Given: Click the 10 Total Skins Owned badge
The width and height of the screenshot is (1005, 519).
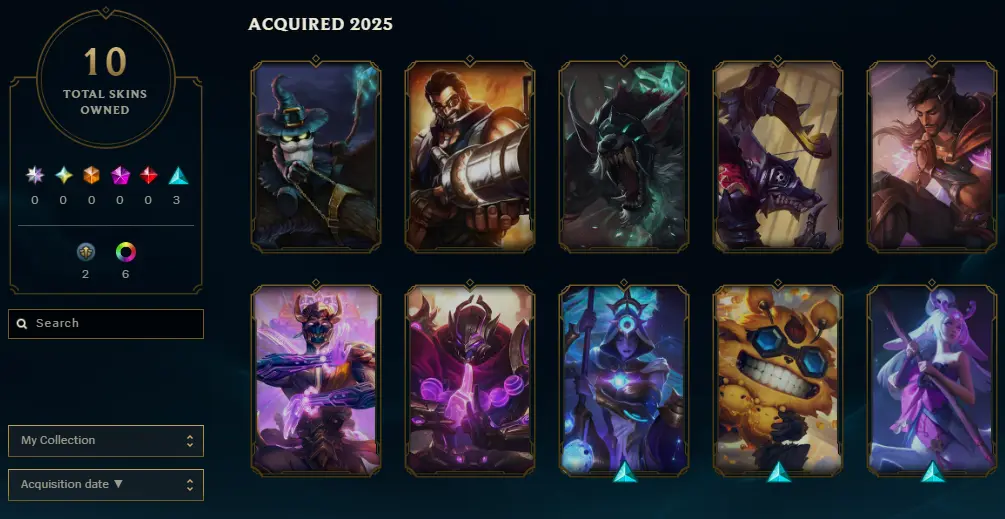Looking at the screenshot, I should 106,78.
